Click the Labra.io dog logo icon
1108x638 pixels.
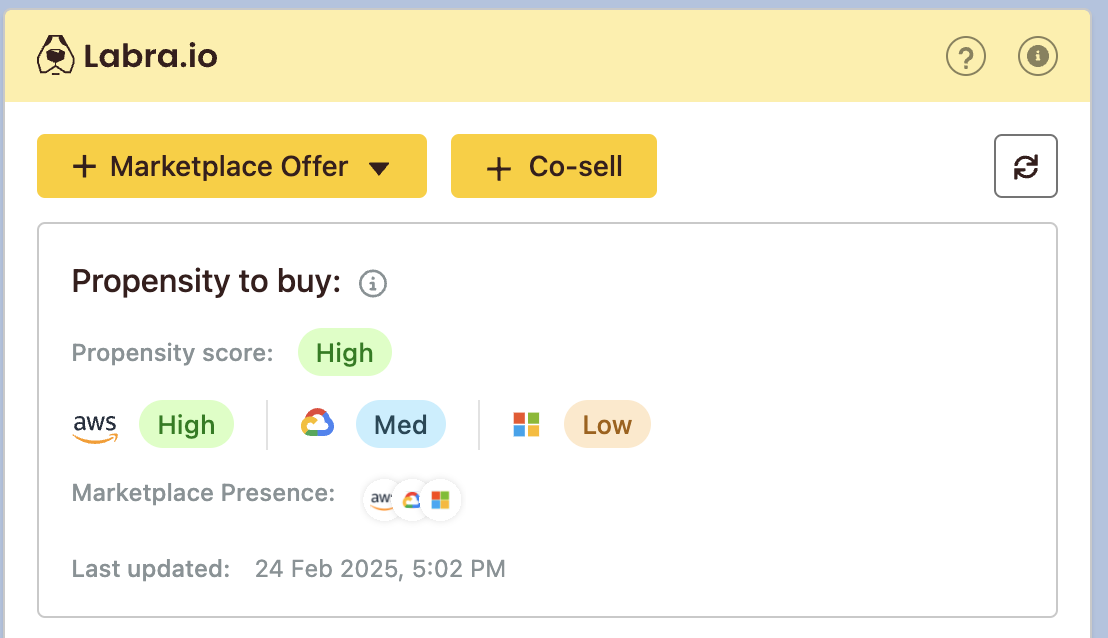(55, 55)
